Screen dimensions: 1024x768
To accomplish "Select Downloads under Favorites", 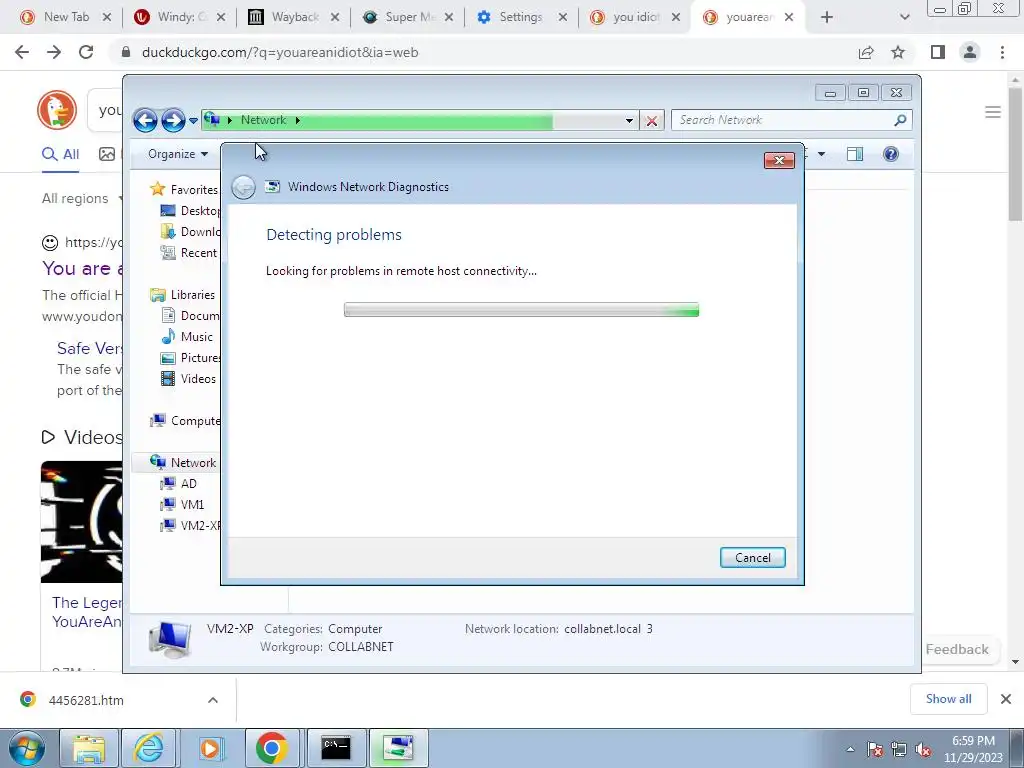I will point(190,231).
